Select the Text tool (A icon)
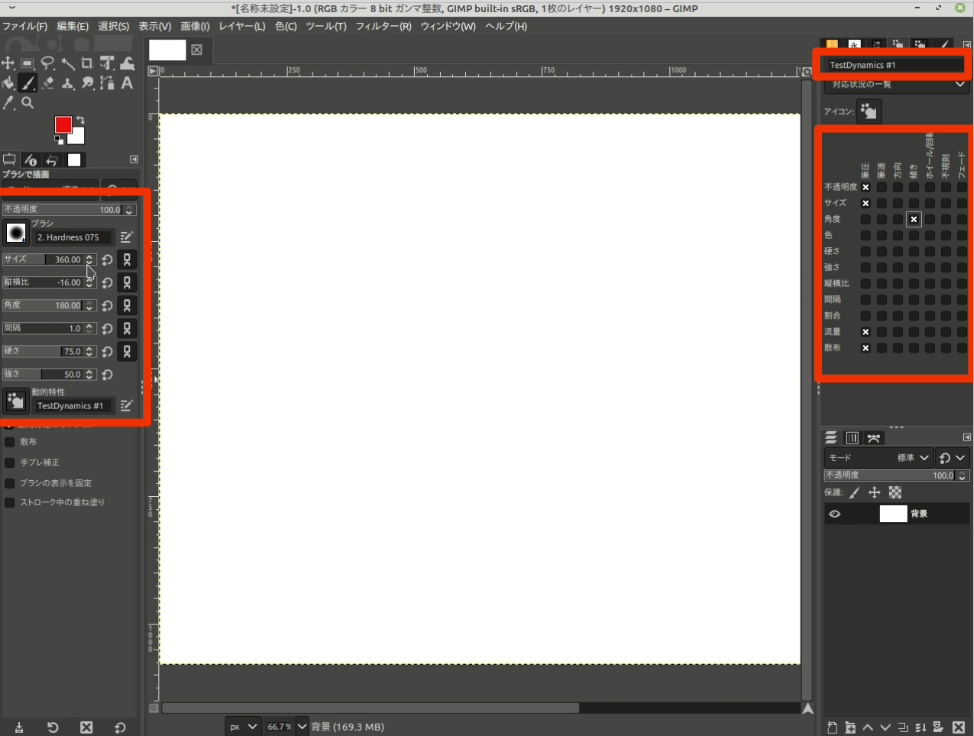974x736 pixels. [127, 83]
